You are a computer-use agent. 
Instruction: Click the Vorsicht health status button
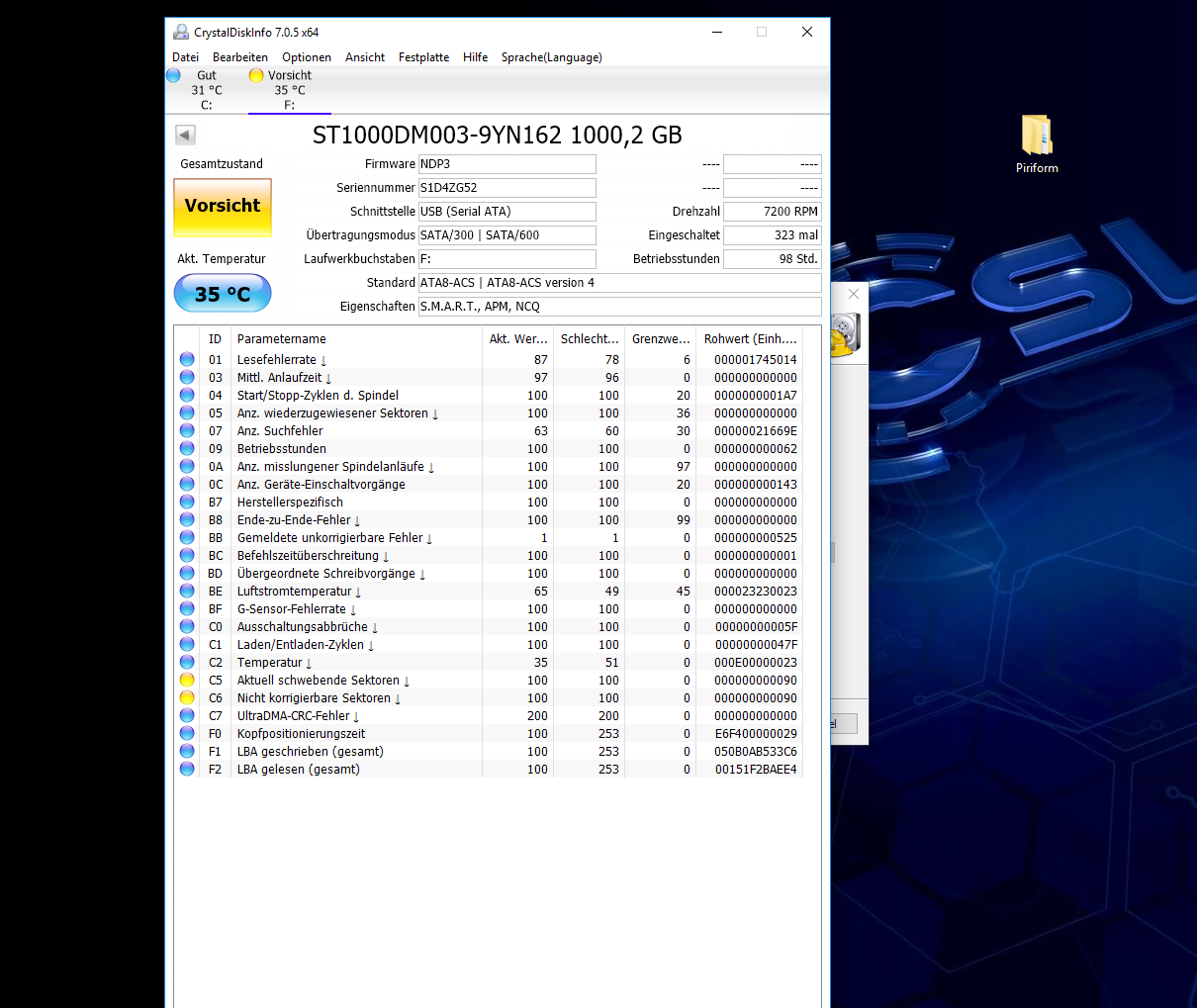point(223,207)
